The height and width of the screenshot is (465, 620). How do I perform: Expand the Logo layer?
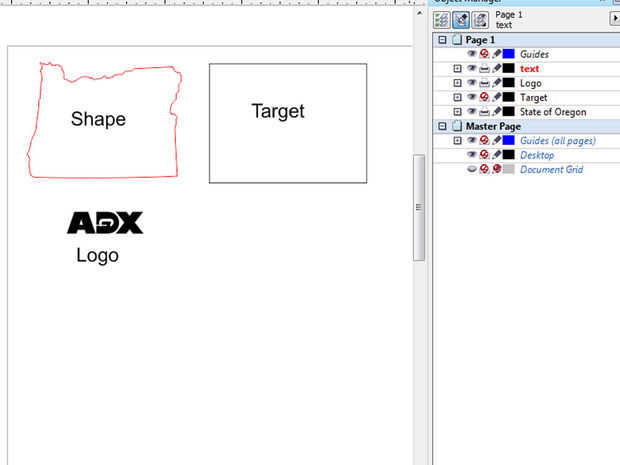point(457,83)
